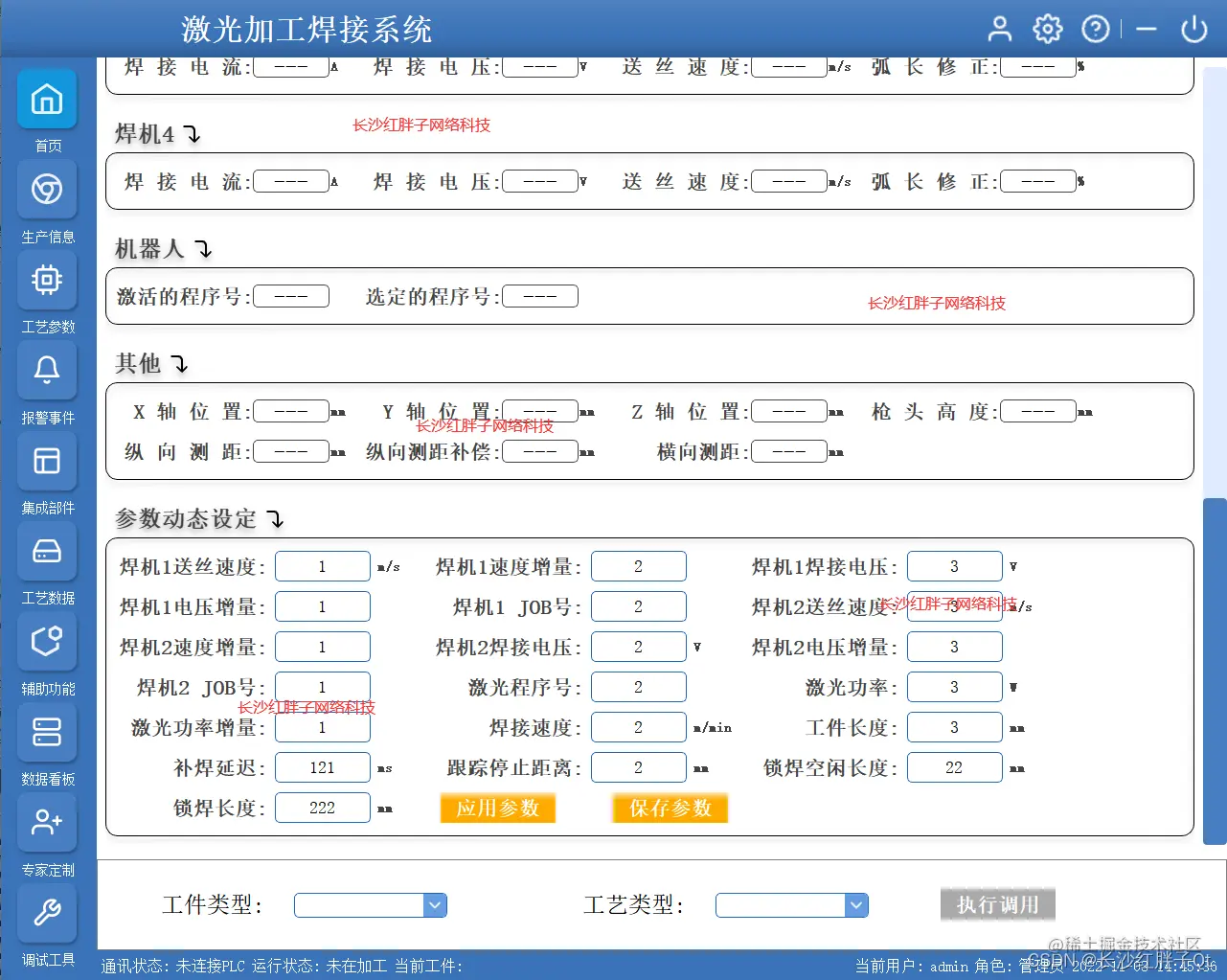Click the 运行状态: 未在加工 status text
This screenshot has height=980, width=1227.
tap(319, 967)
